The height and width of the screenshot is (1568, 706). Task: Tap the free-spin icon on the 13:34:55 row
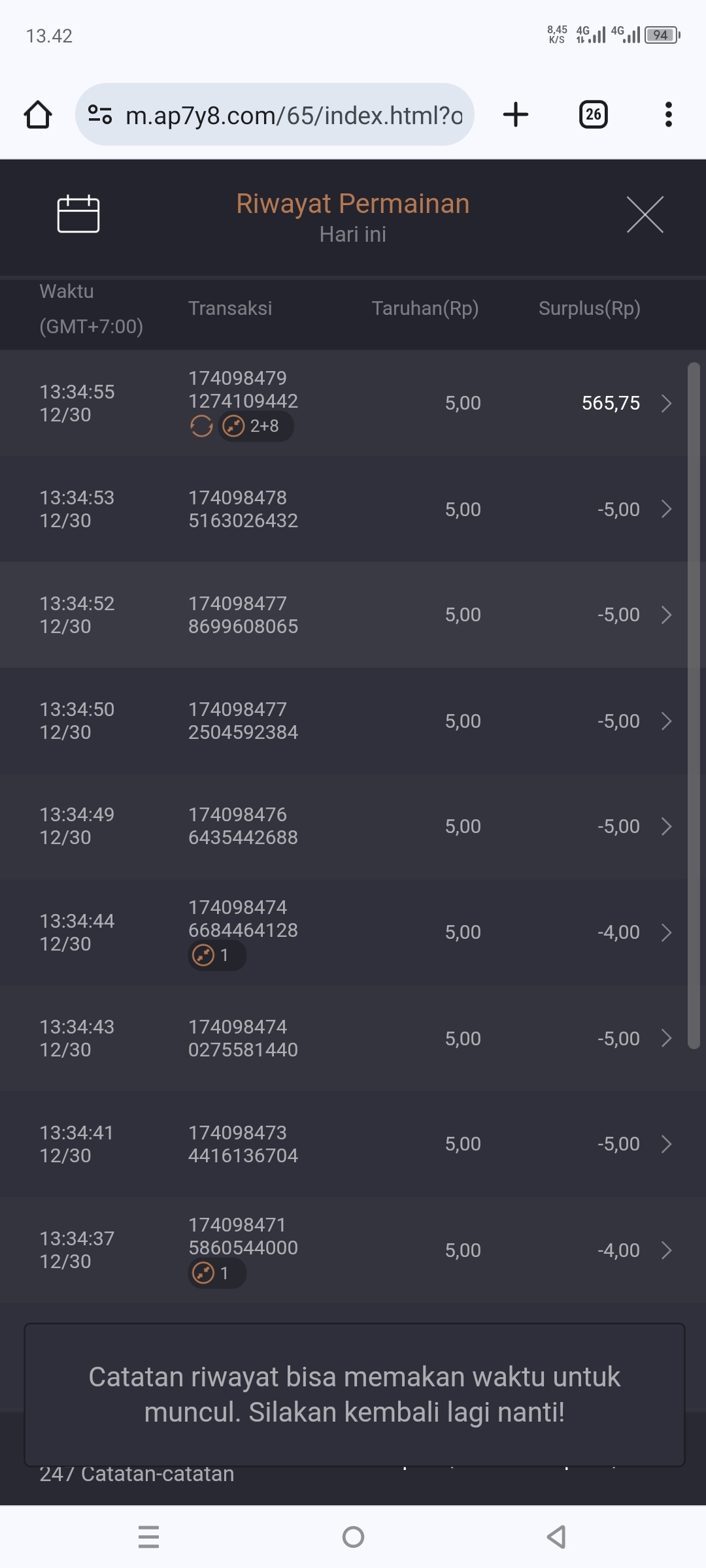(201, 427)
